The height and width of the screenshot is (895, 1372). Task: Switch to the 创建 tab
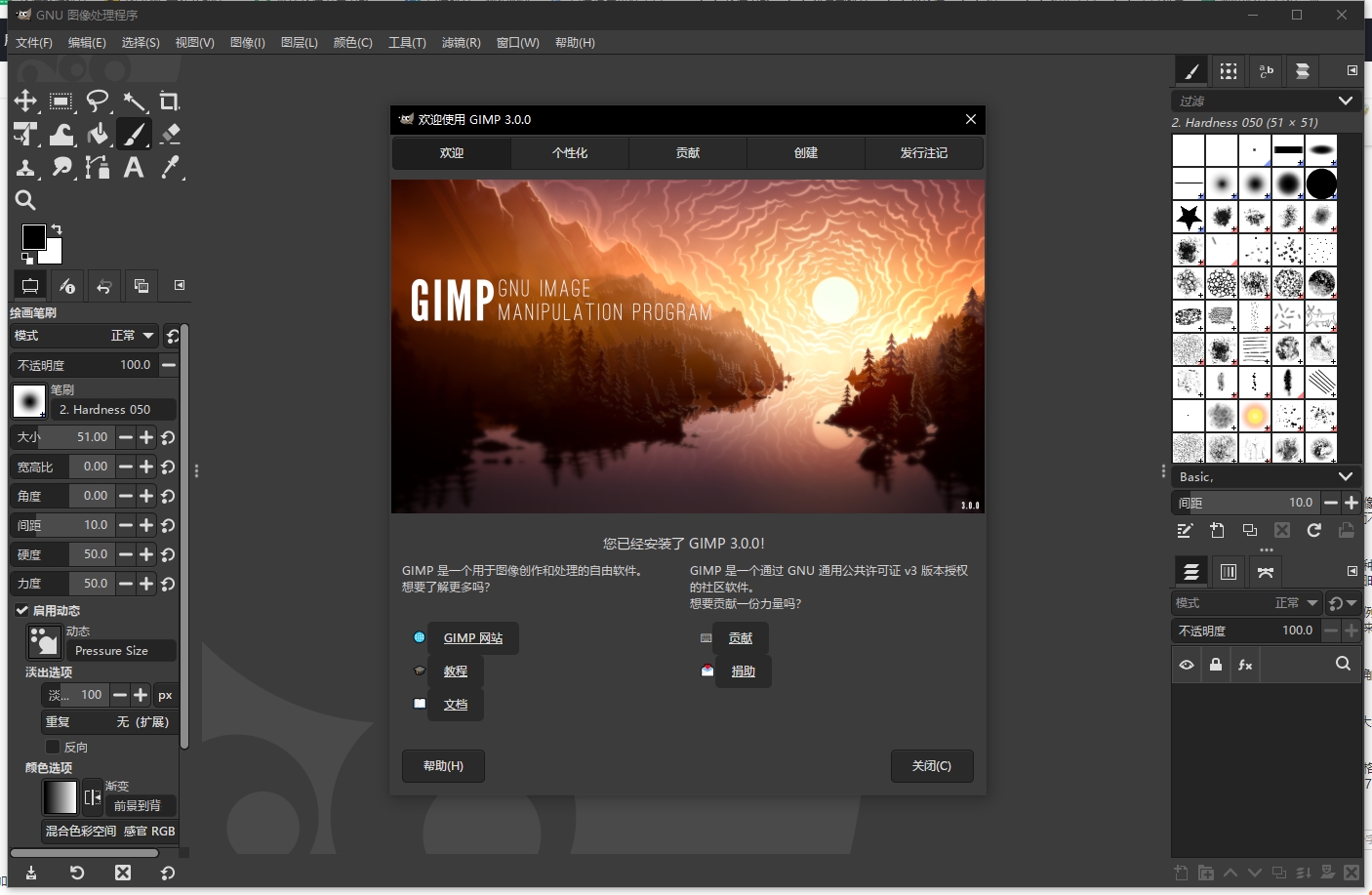806,153
